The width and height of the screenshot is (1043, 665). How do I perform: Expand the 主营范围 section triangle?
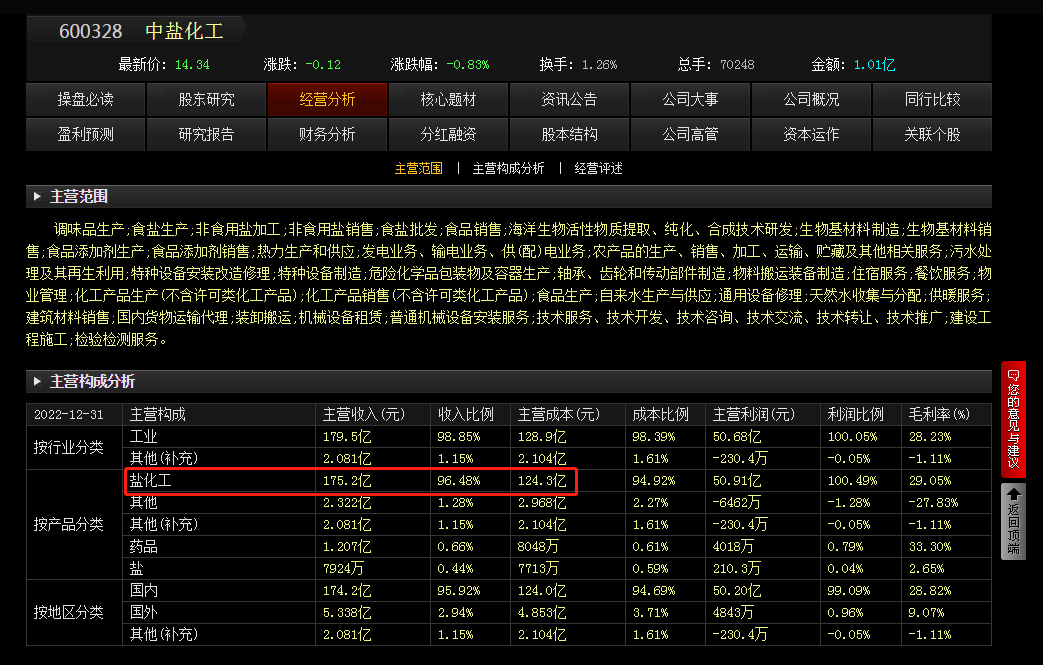coord(35,196)
